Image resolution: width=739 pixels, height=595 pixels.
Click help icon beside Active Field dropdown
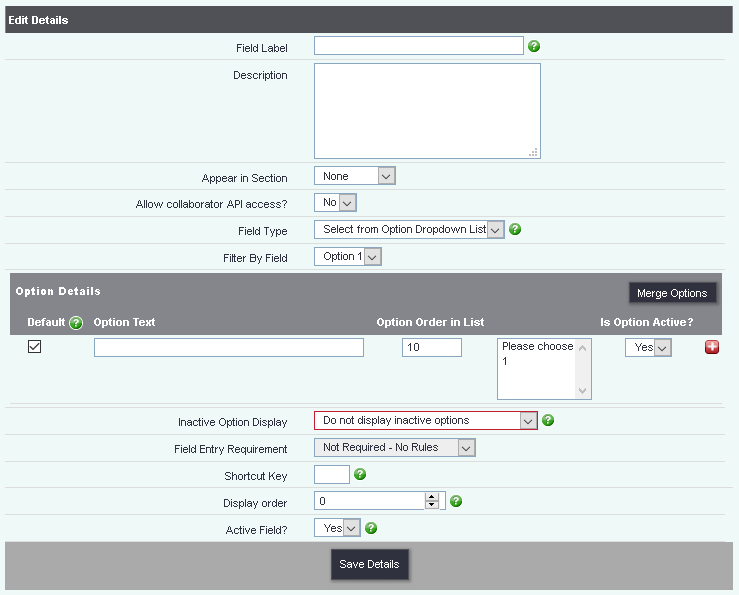(371, 528)
